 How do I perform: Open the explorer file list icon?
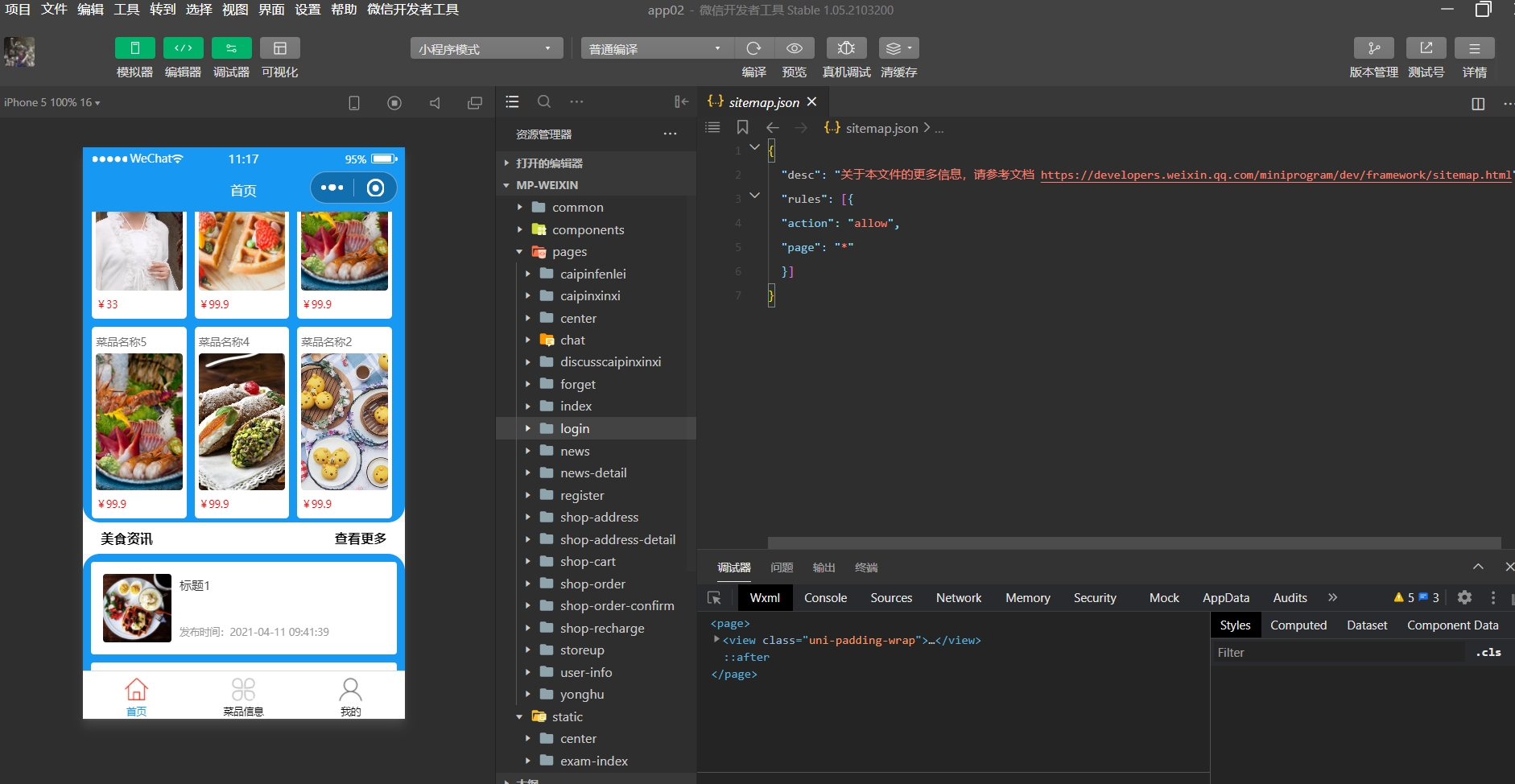pyautogui.click(x=512, y=102)
